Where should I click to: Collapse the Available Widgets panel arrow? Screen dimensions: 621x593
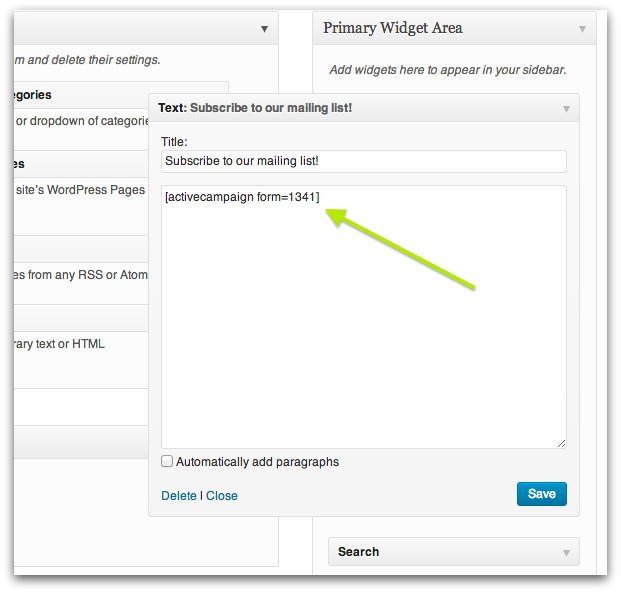265,29
